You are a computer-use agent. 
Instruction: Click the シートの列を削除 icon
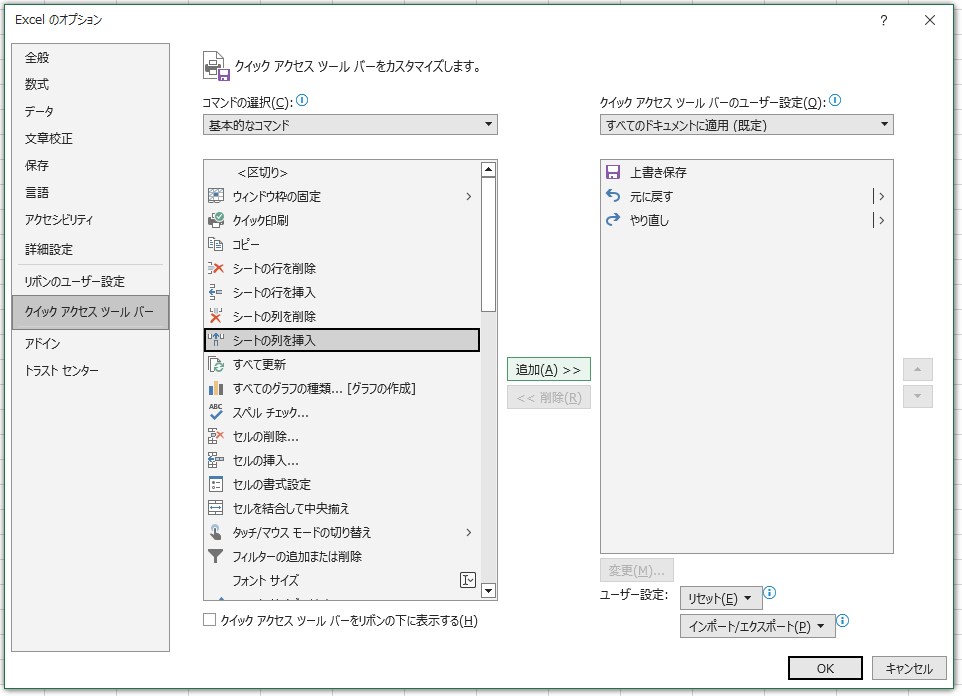click(x=216, y=316)
